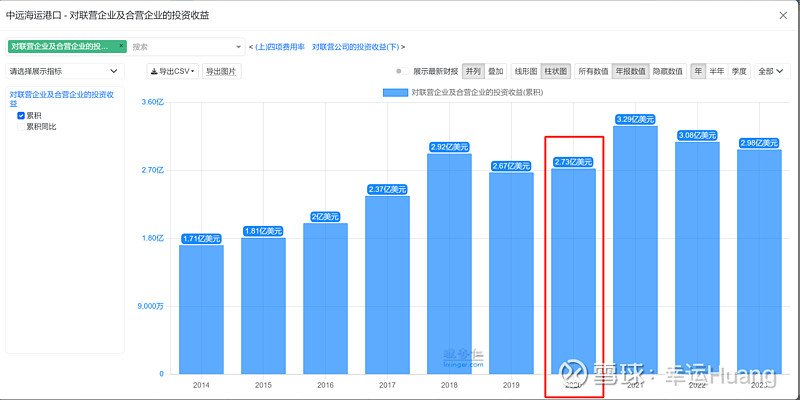The width and height of the screenshot is (800, 400).
Task: Click the 2023 bar labeled 2.98亿美元
Action: pos(759,262)
